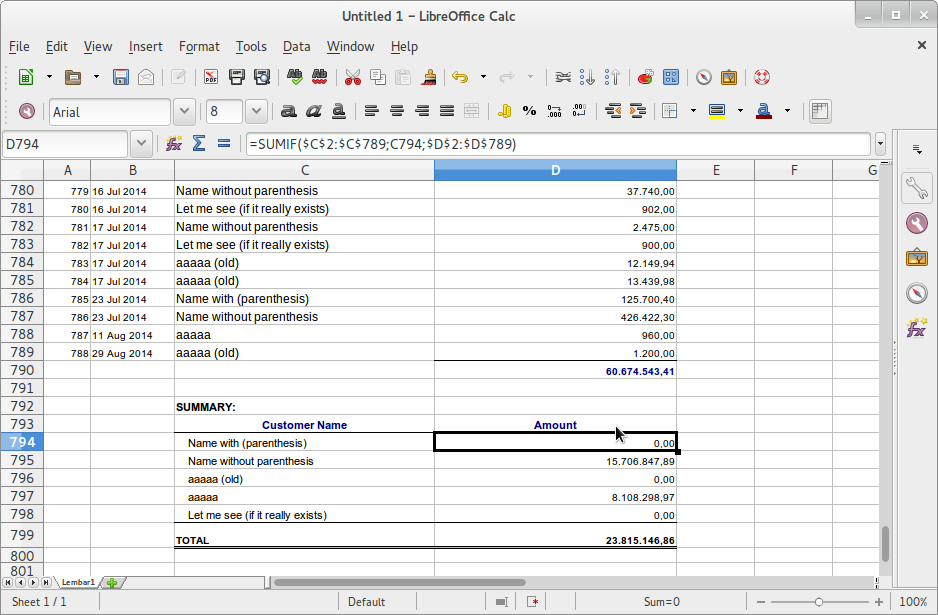Screen dimensions: 938x615
Task: Sort the data ascending
Action: click(587, 77)
